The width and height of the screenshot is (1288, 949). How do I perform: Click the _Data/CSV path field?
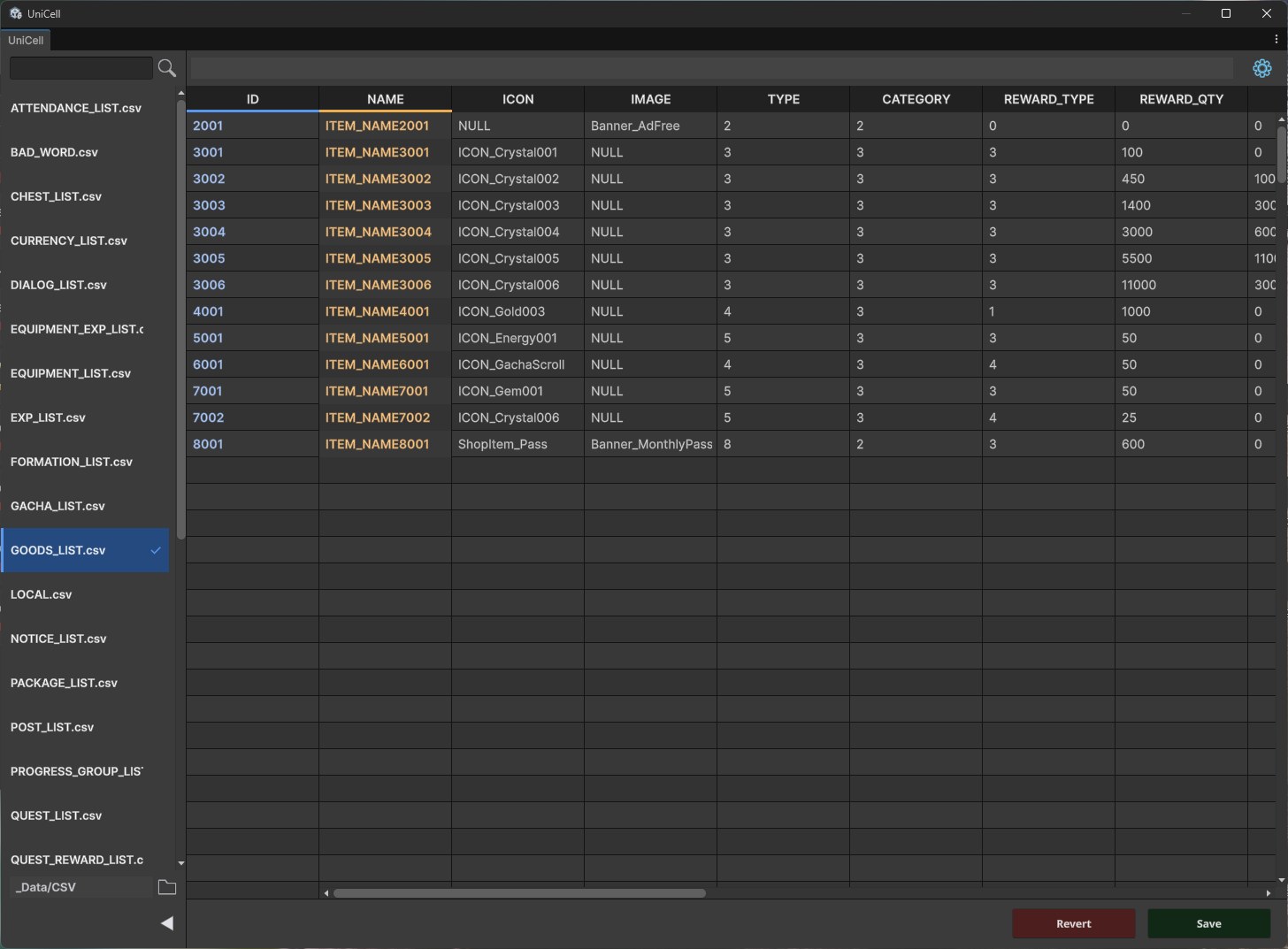pyautogui.click(x=80, y=887)
